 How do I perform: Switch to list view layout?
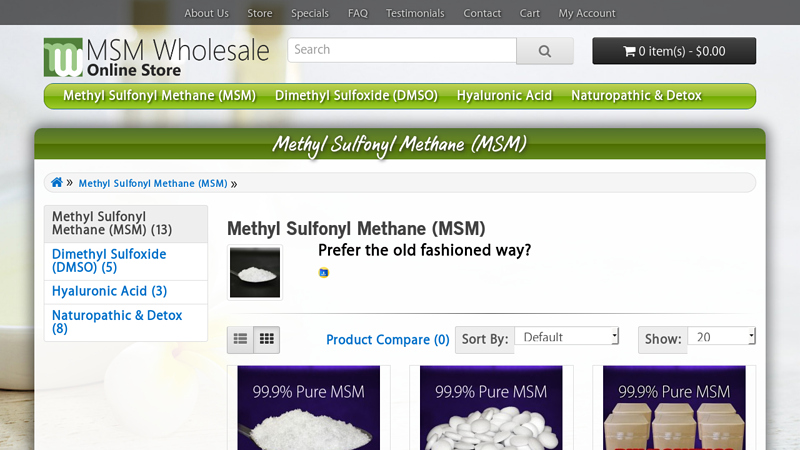(x=240, y=339)
